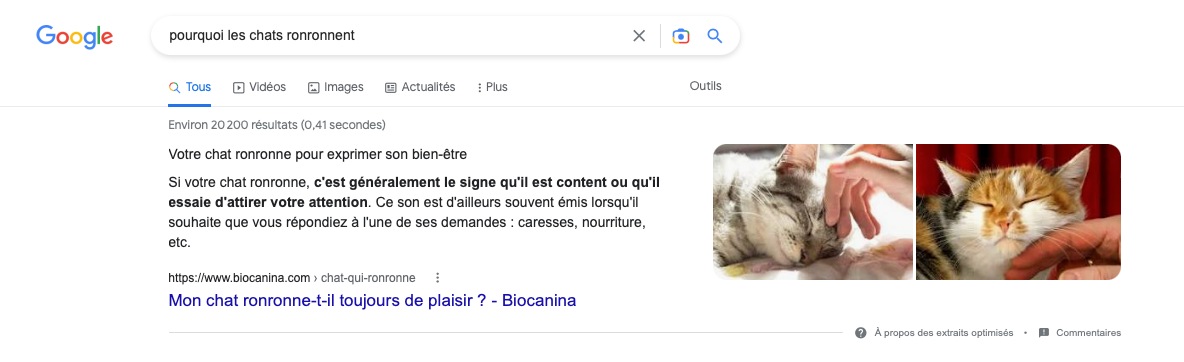The height and width of the screenshot is (362, 1184).
Task: Click the Commentaires link
Action: click(x=1088, y=333)
